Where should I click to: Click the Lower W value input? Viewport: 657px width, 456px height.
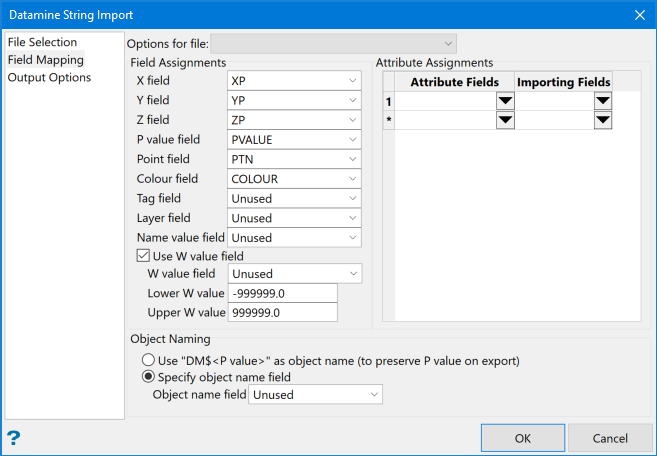(282, 293)
